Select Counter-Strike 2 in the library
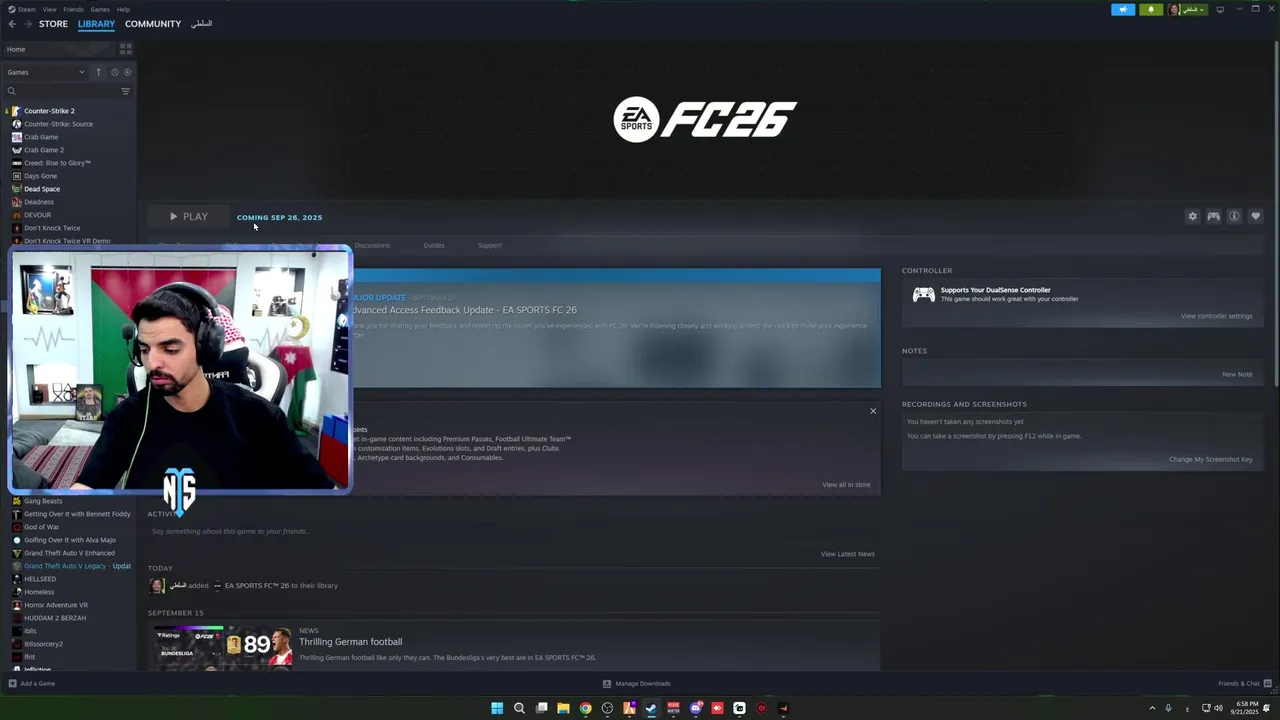The height and width of the screenshot is (720, 1280). [49, 111]
